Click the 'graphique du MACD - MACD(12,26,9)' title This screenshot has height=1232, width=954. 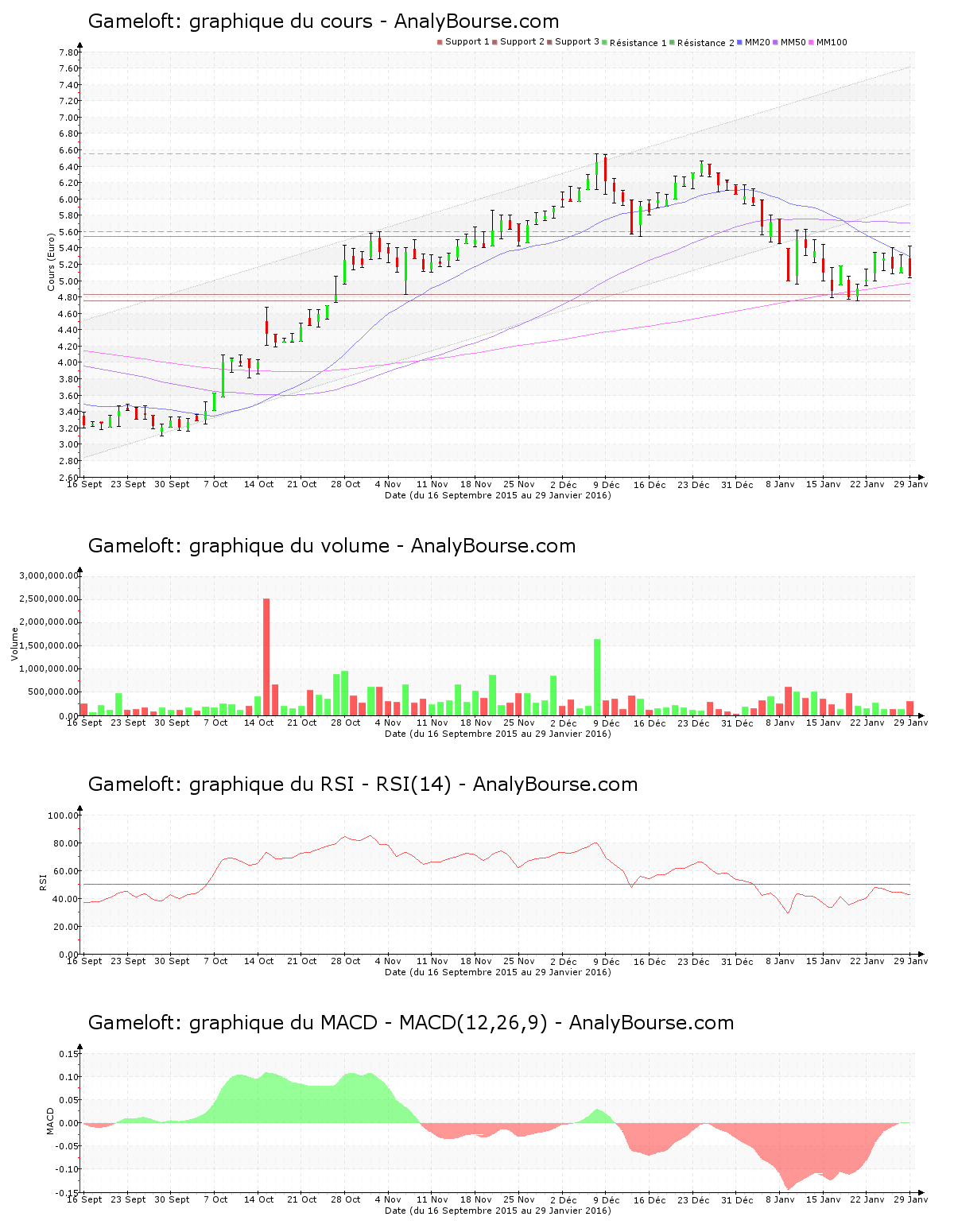(x=368, y=1023)
